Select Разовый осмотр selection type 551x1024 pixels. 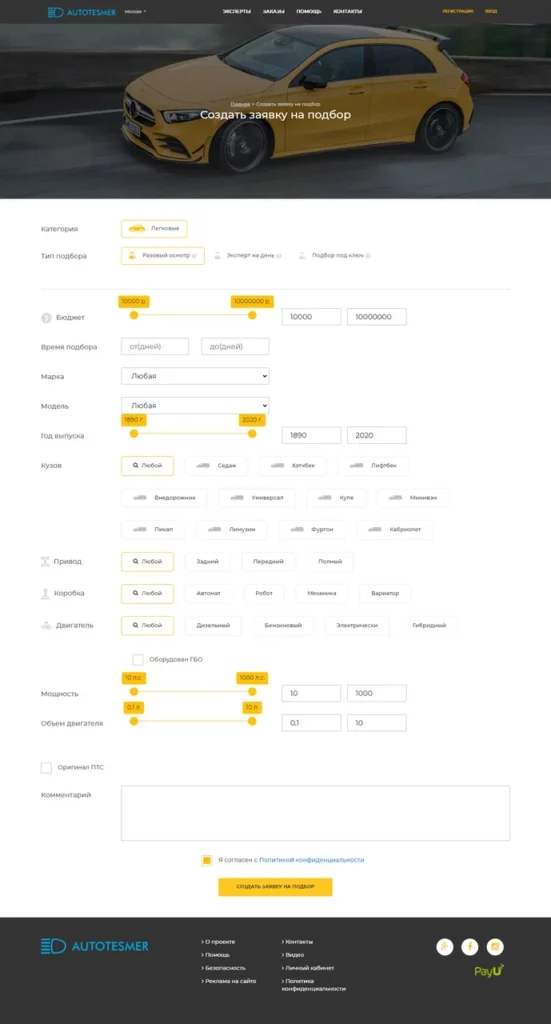tap(163, 256)
